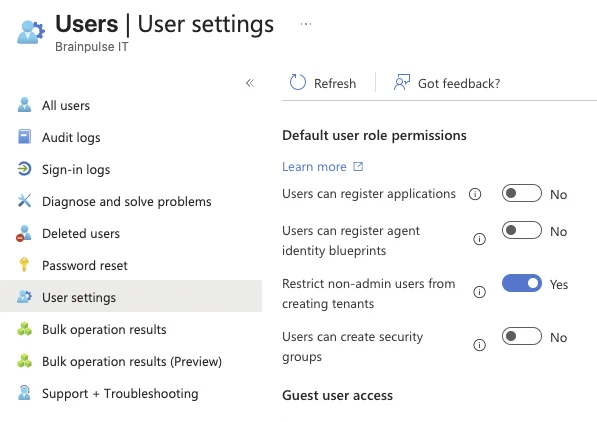This screenshot has width=597, height=422.
Task: Click the Refresh circular arrow icon
Action: pyautogui.click(x=297, y=82)
